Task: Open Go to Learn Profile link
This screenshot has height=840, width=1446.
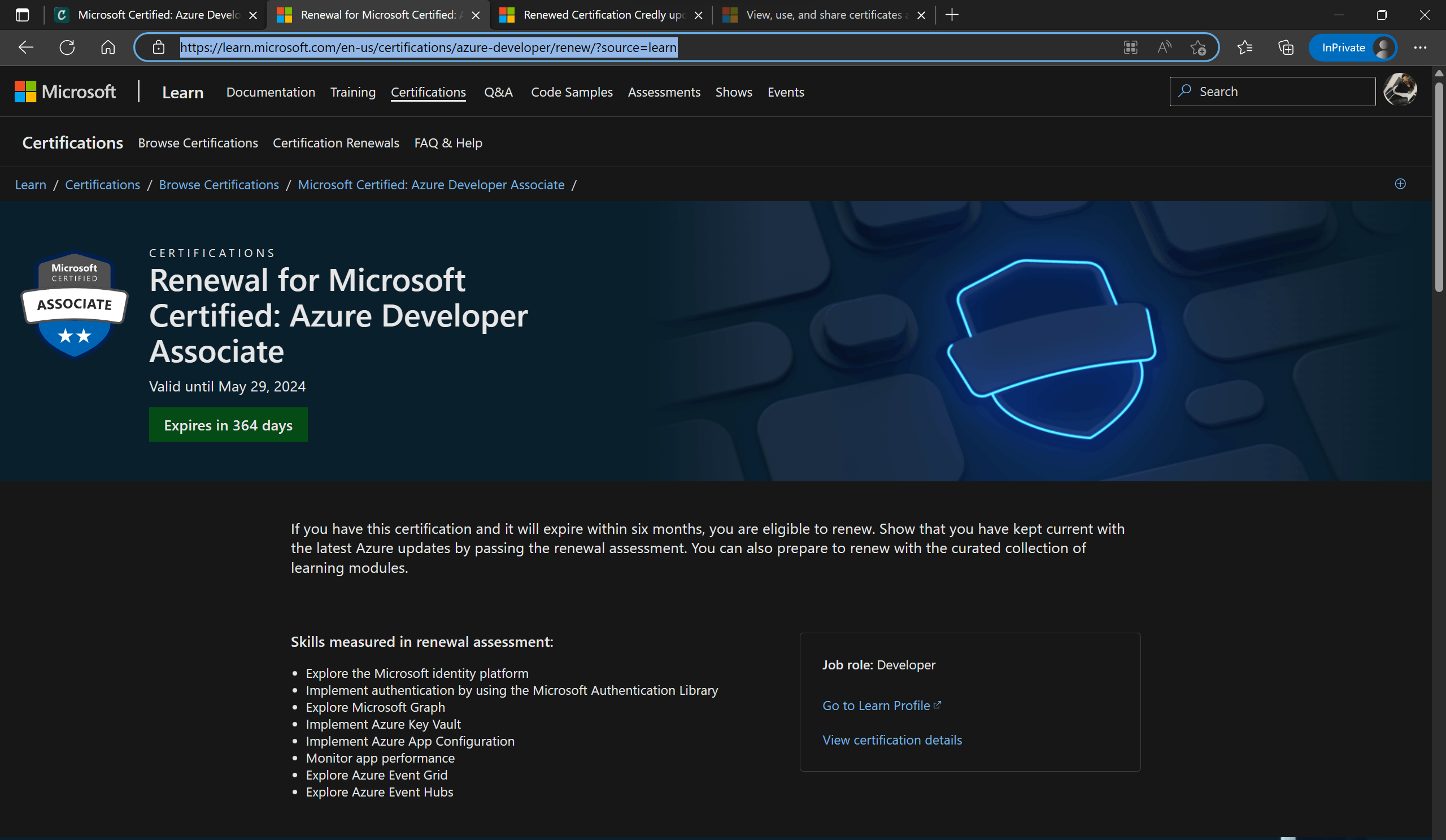Action: (881, 706)
